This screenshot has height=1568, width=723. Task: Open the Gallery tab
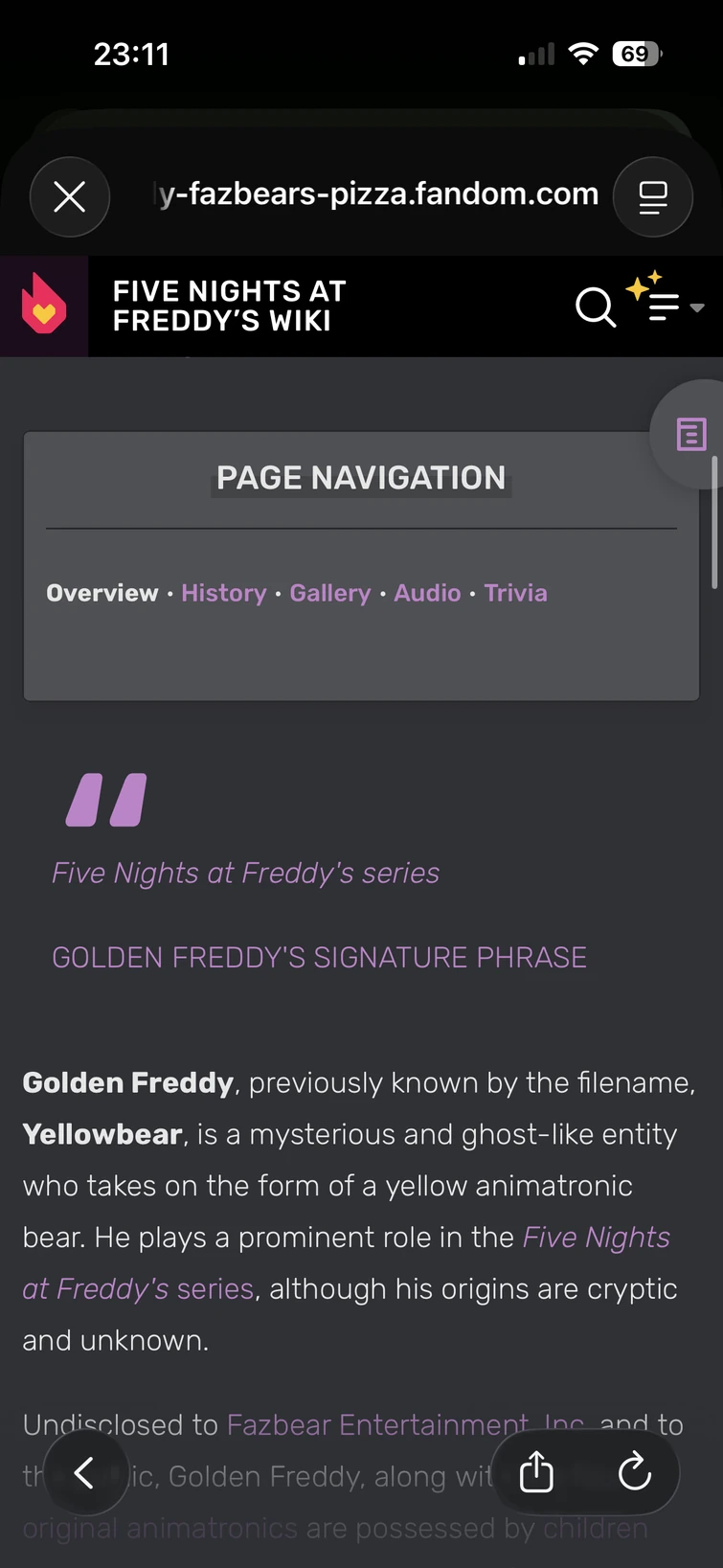tap(330, 593)
